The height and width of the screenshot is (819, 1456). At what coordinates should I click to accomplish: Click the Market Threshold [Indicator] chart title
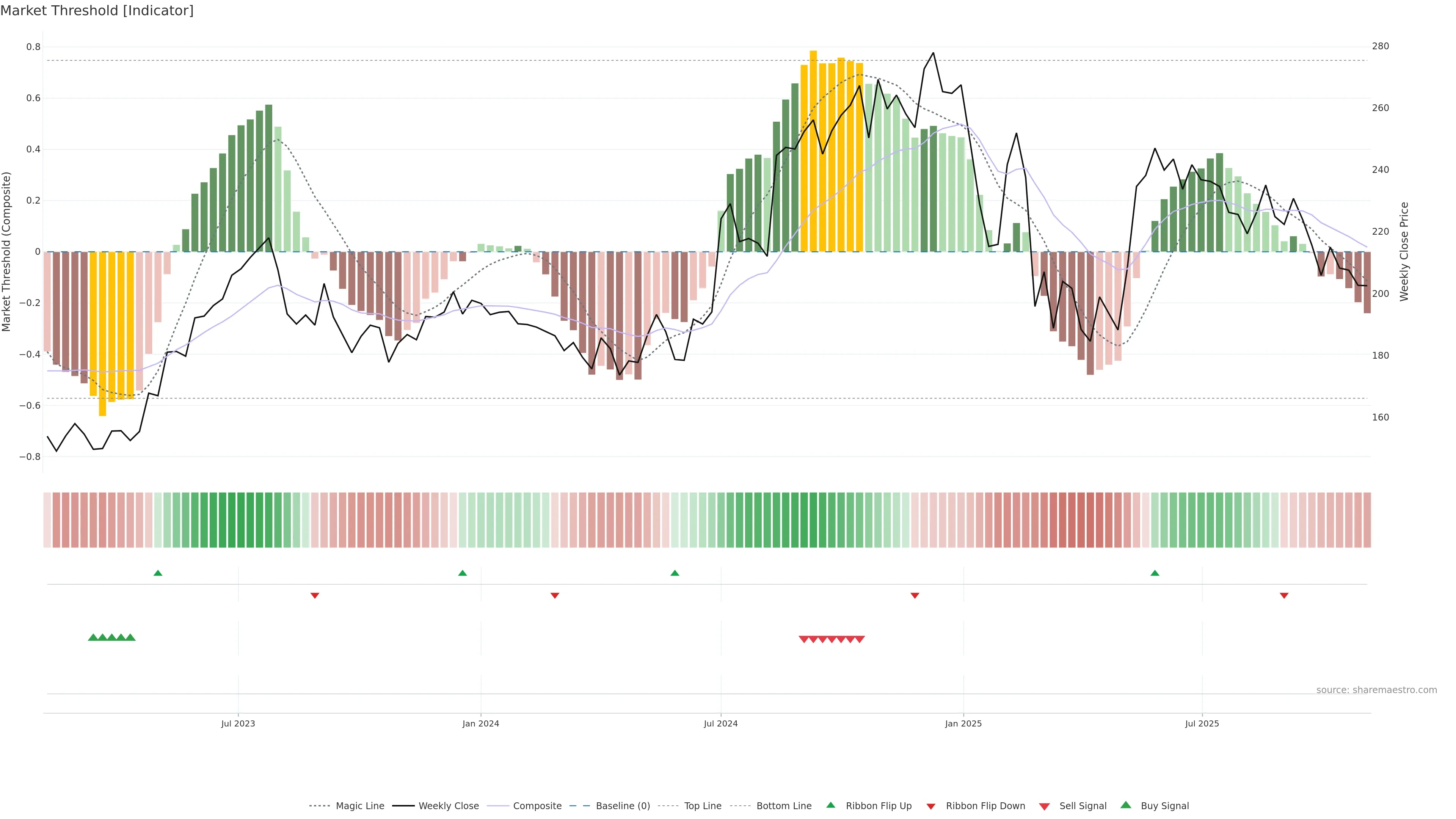(x=97, y=11)
